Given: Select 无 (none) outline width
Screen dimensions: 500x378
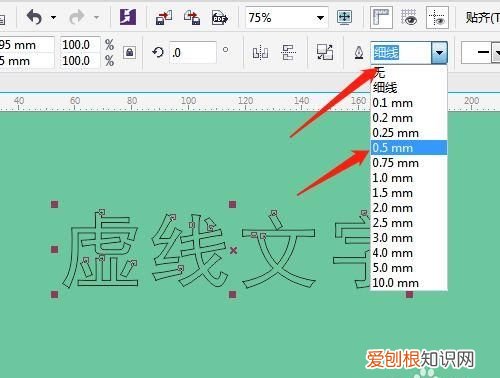Looking at the screenshot, I should pos(409,73).
